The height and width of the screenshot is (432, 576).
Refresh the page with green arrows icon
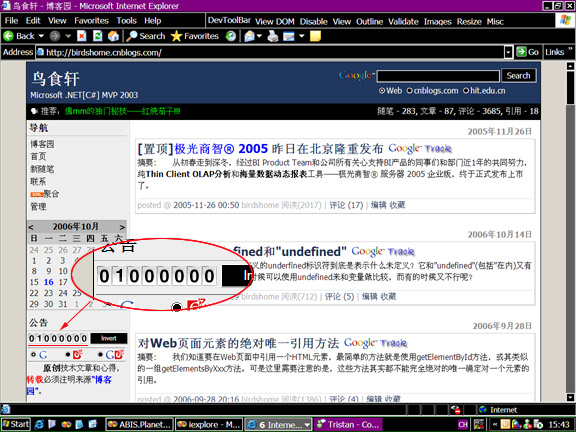(97, 36)
